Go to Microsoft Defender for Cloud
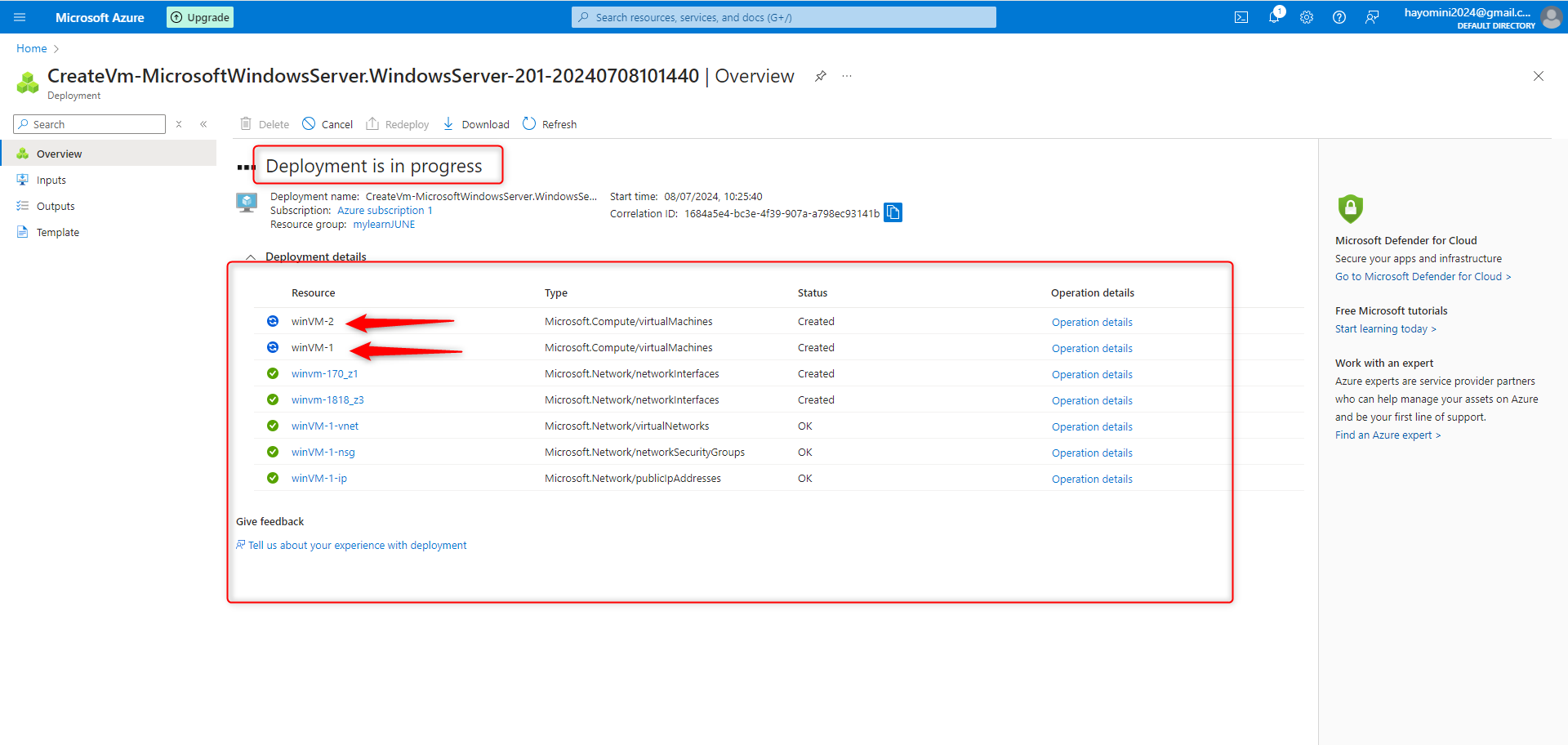 point(1423,277)
